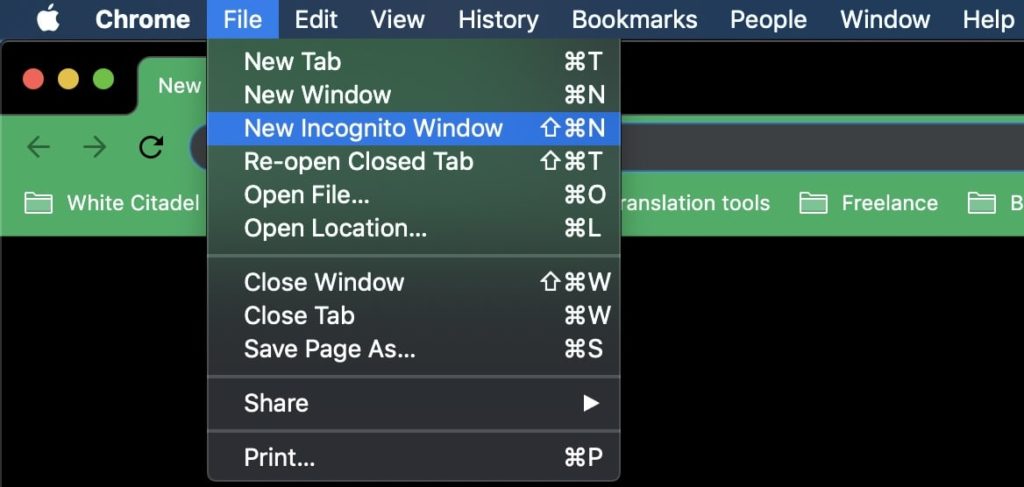Choose Open File… menu item

click(413, 195)
